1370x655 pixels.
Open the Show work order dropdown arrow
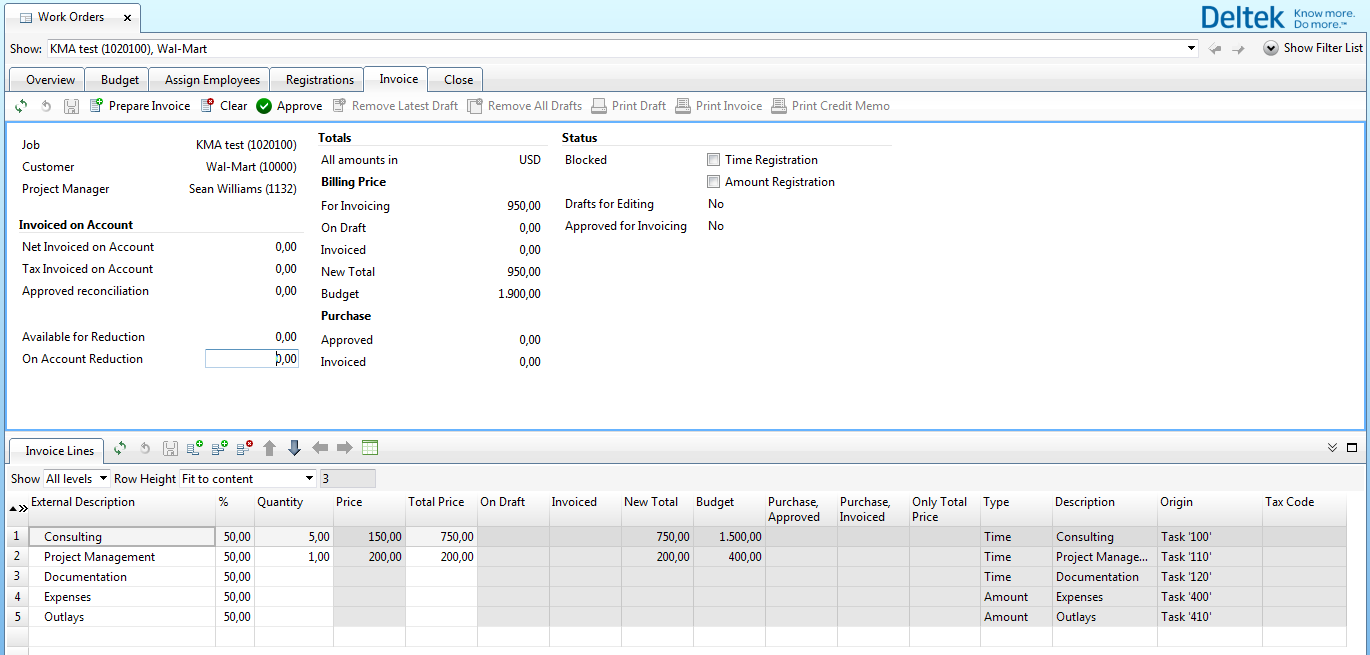pyautogui.click(x=1191, y=48)
